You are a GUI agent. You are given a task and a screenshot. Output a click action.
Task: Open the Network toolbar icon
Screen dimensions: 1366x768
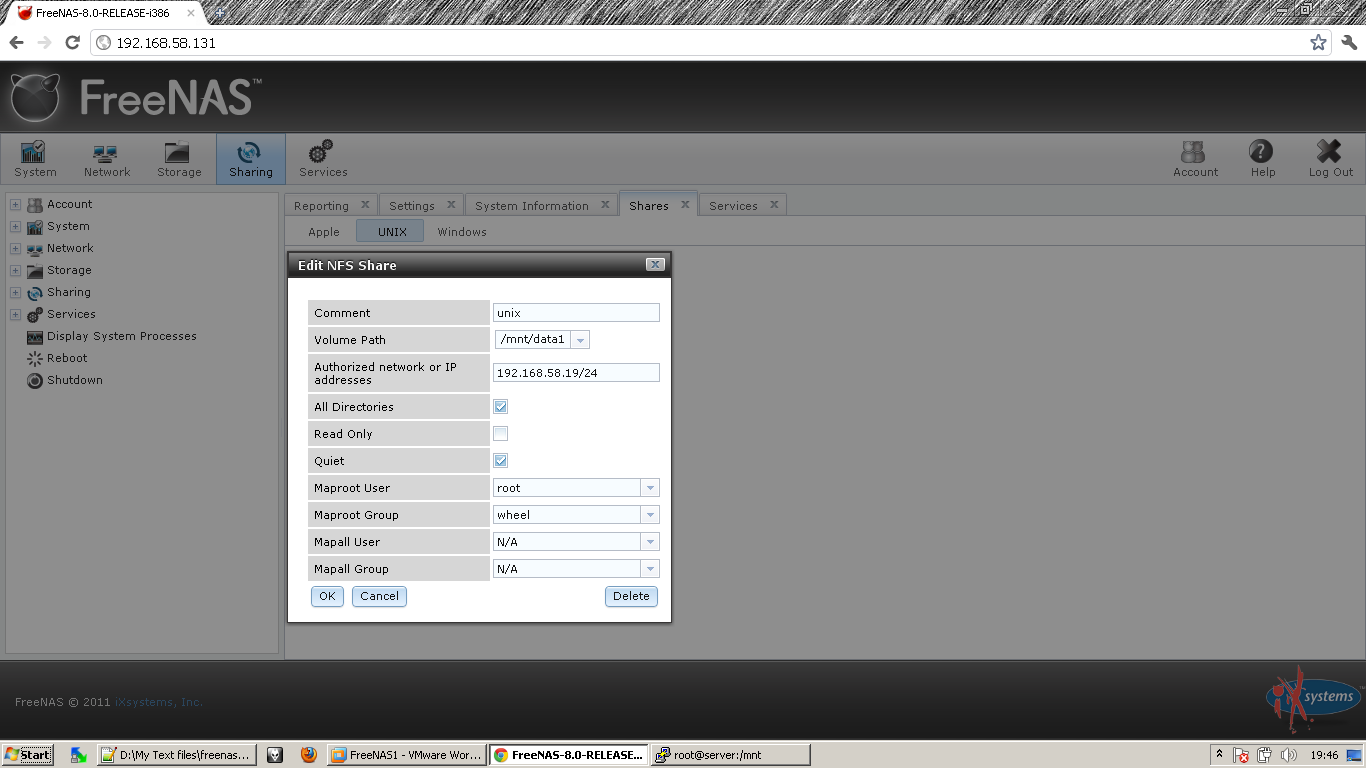[x=107, y=159]
